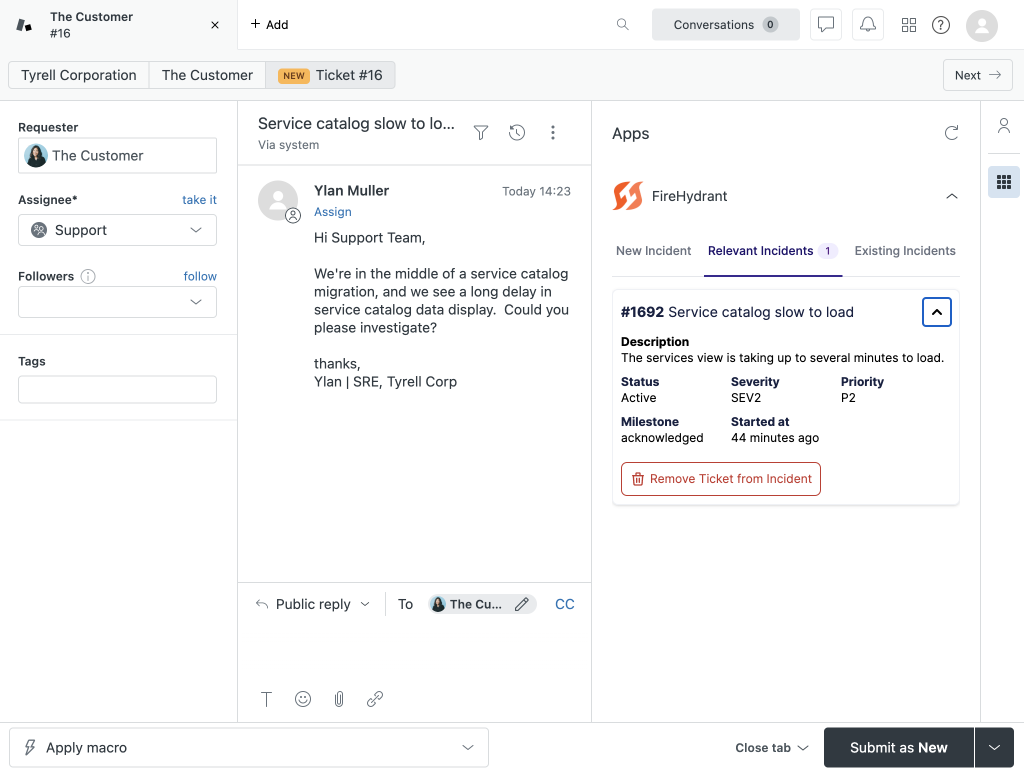Open the Public reply type dropdown

(312, 604)
